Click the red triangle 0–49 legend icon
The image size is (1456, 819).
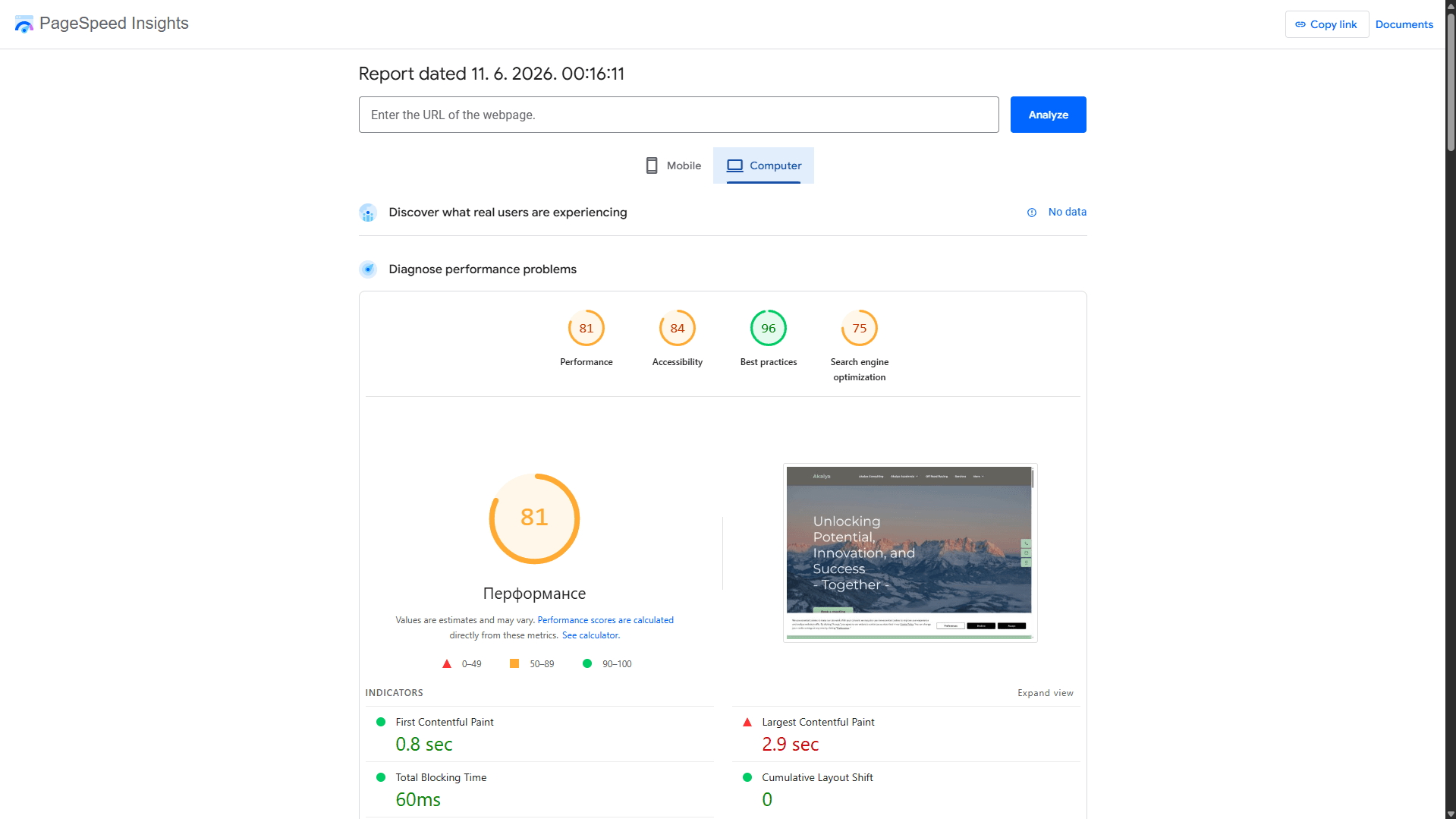tap(447, 663)
